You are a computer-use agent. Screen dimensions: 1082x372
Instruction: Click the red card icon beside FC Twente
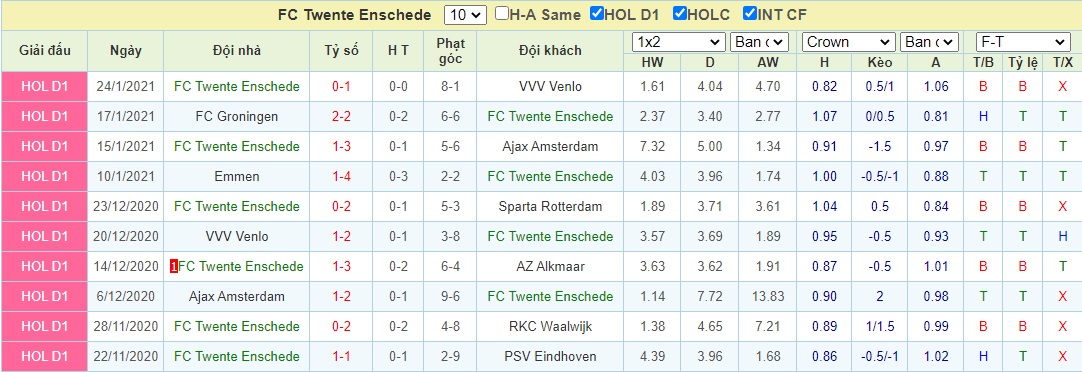[x=174, y=266]
